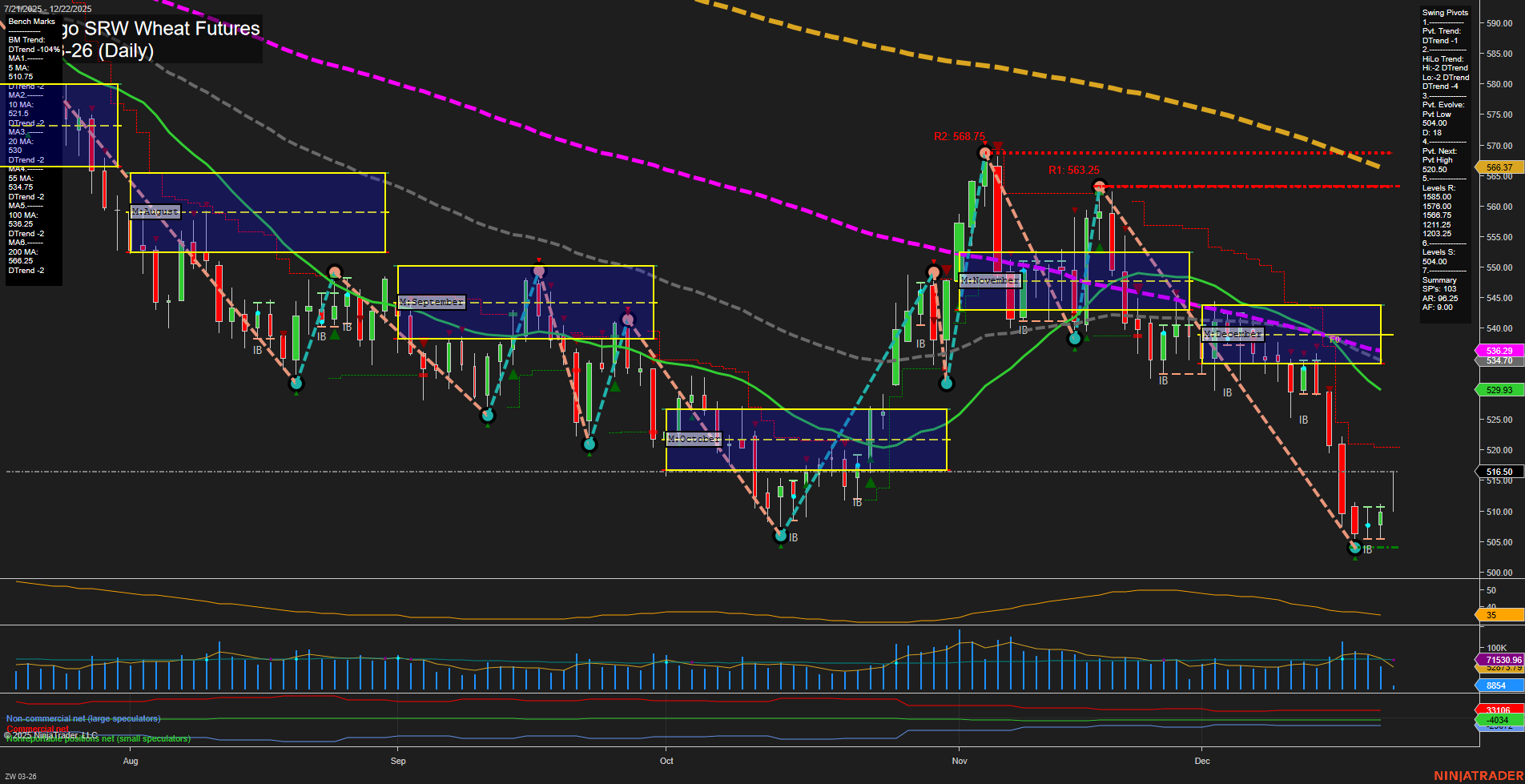This screenshot has height=784, width=1525.
Task: Click the swing pivot dot below October box
Action: 781,534
